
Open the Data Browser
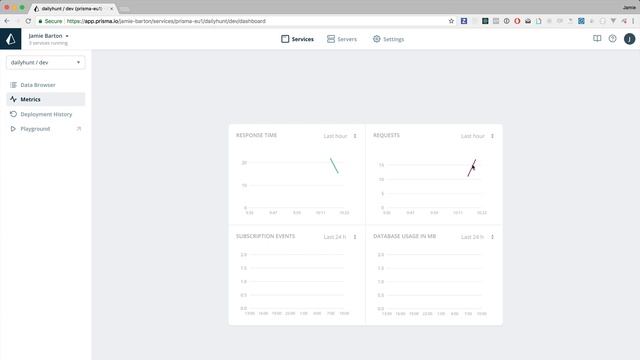(46, 85)
